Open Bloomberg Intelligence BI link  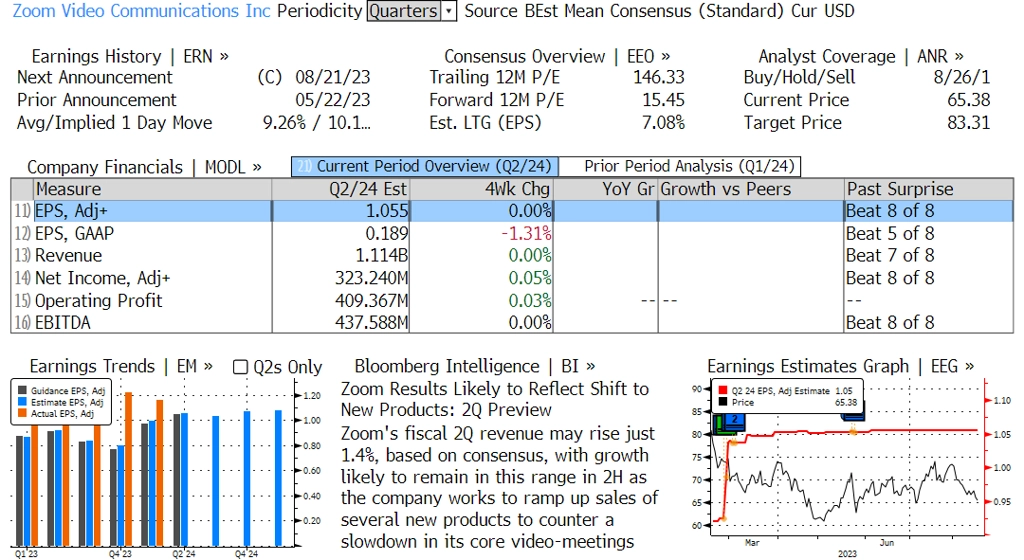(x=475, y=366)
